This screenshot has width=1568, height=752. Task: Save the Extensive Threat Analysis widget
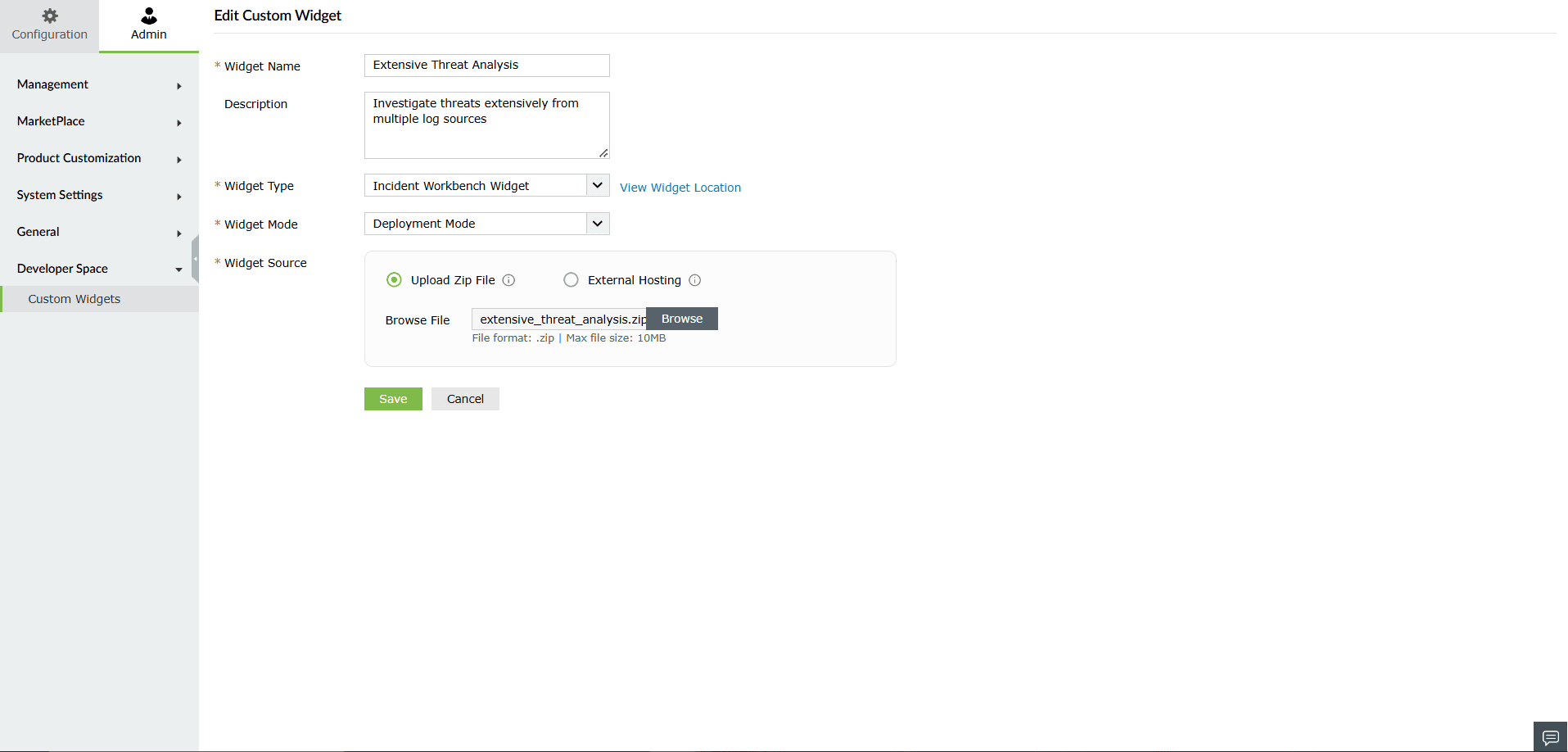point(393,399)
